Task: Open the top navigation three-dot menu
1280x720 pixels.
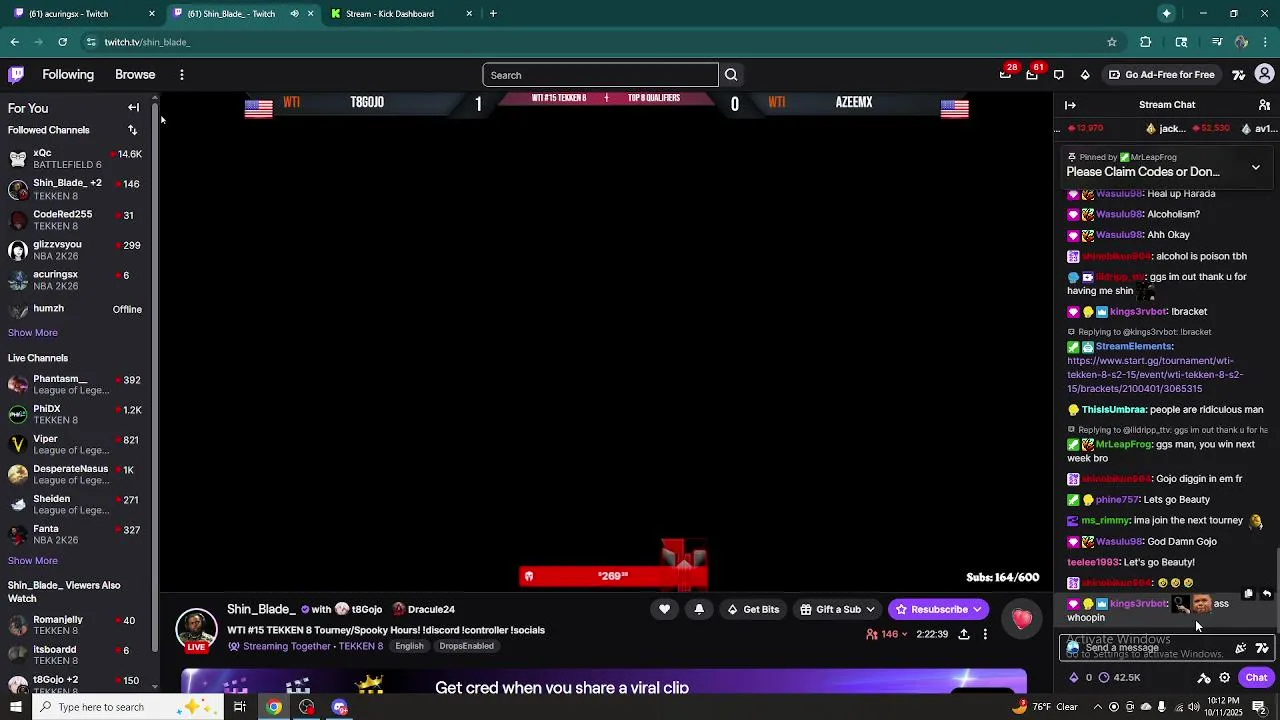Action: 181,75
